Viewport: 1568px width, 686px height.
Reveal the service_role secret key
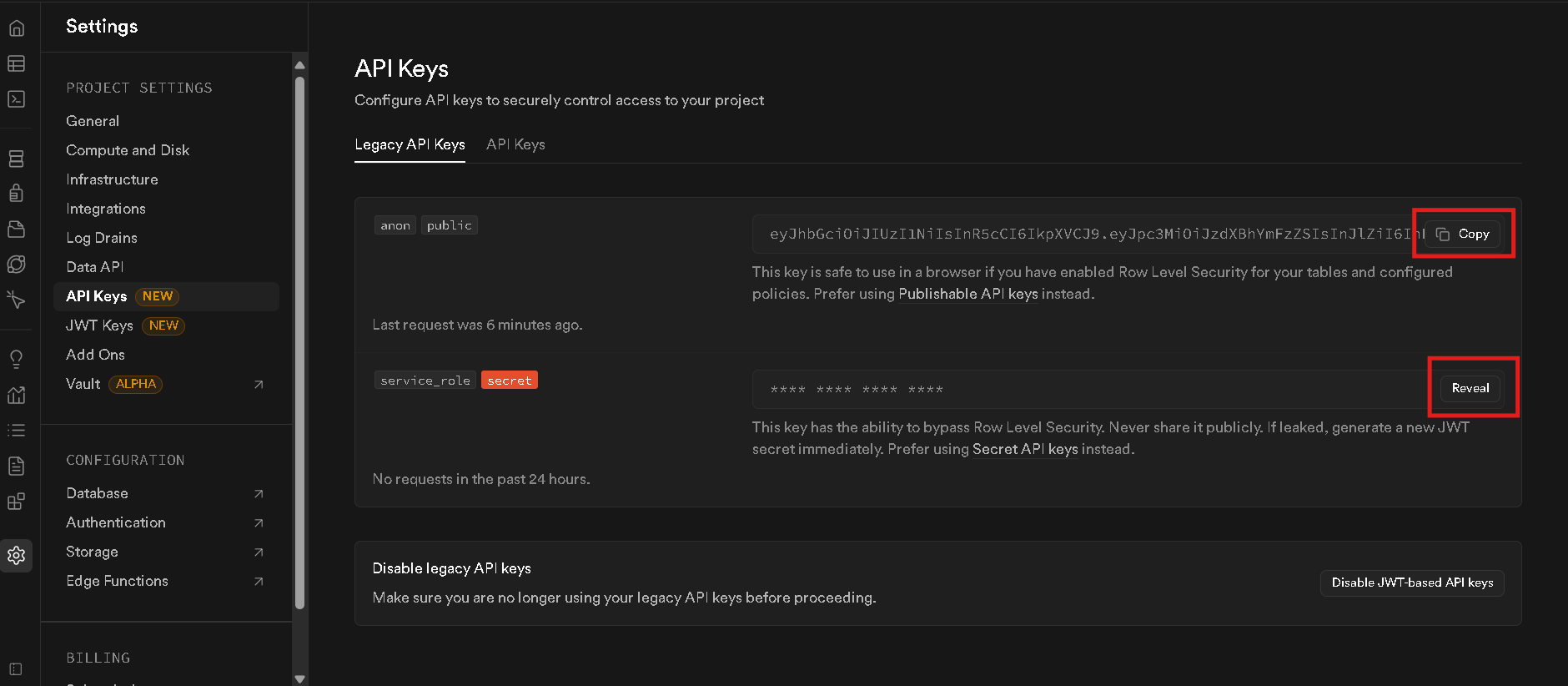point(1470,388)
